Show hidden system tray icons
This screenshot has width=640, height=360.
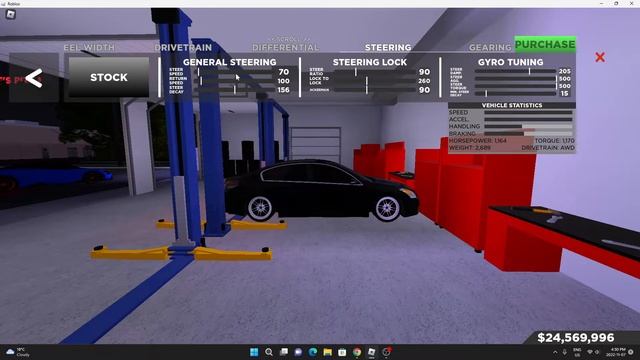click(x=555, y=352)
